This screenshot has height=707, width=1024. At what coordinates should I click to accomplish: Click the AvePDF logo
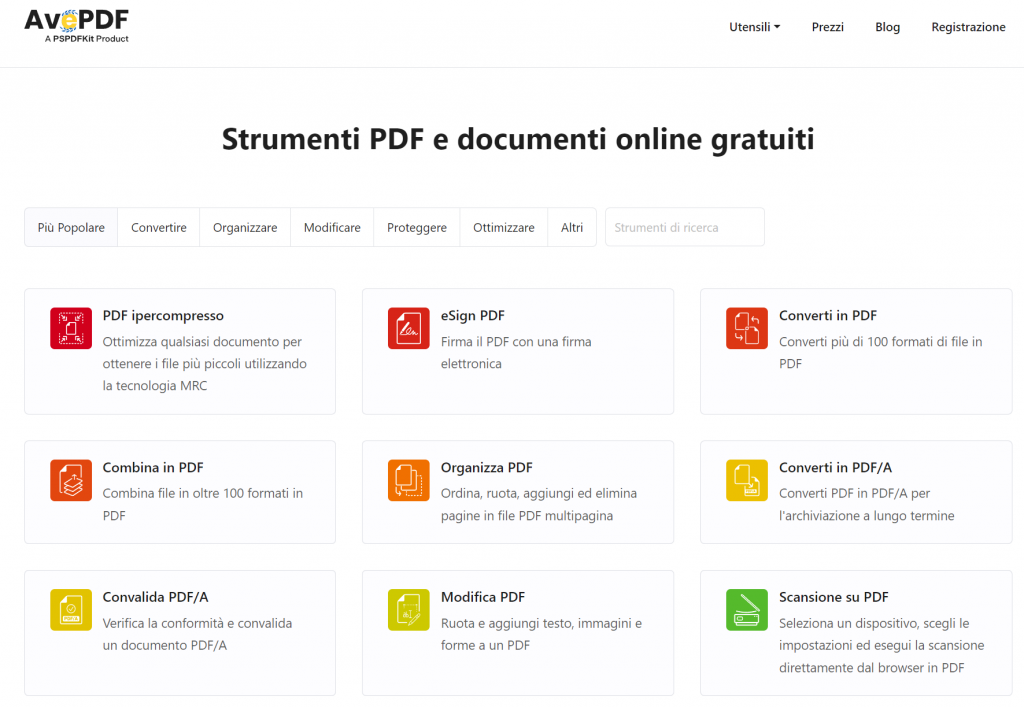click(x=76, y=27)
